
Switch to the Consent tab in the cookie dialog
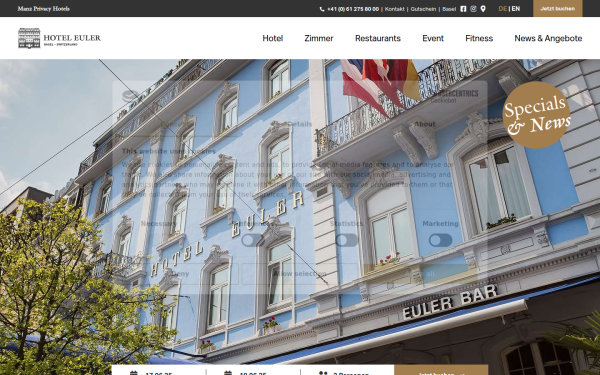(174, 124)
